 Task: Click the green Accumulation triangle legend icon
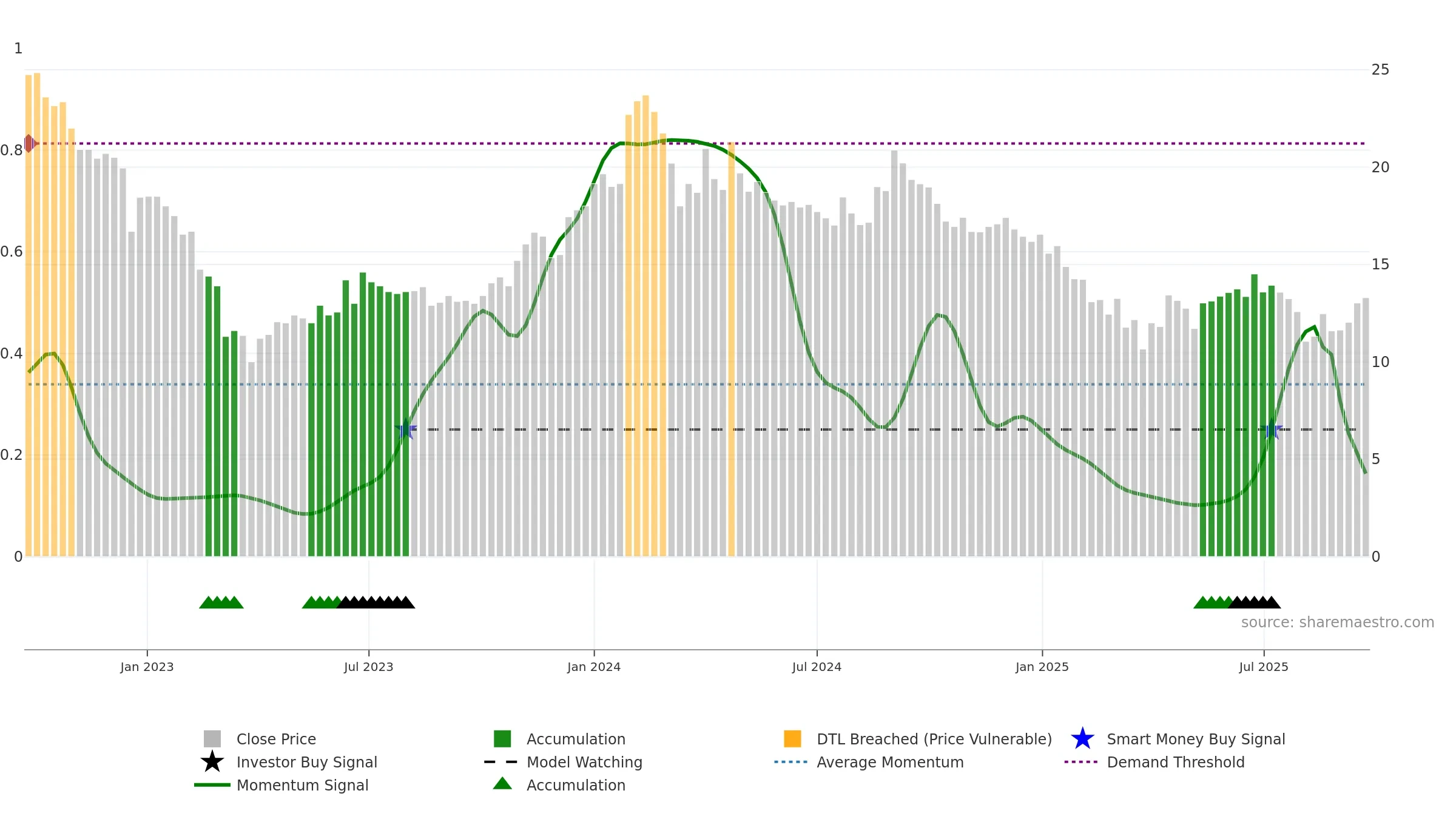(x=502, y=784)
